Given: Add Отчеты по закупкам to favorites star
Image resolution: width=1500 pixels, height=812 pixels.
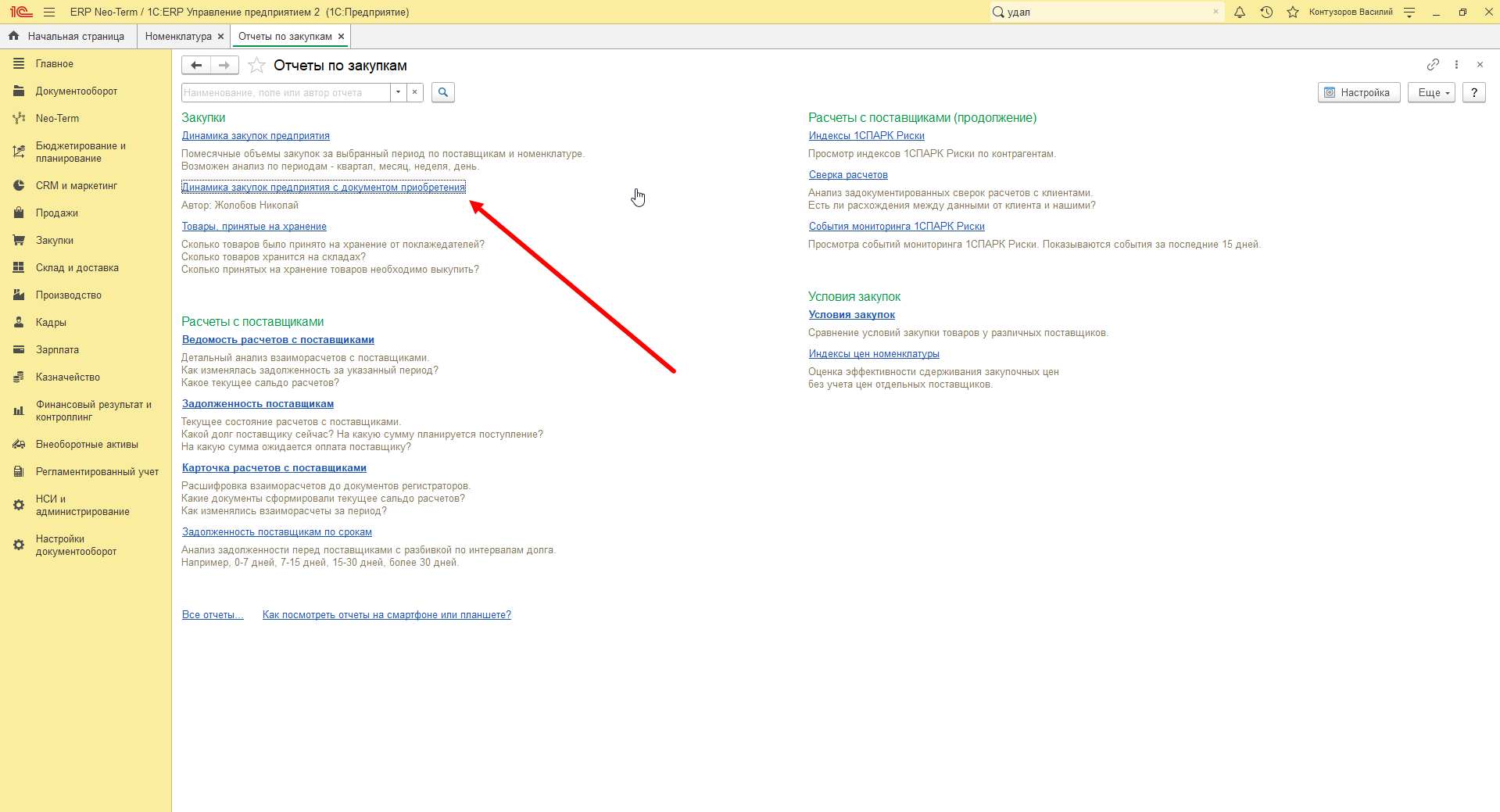Looking at the screenshot, I should tap(256, 66).
